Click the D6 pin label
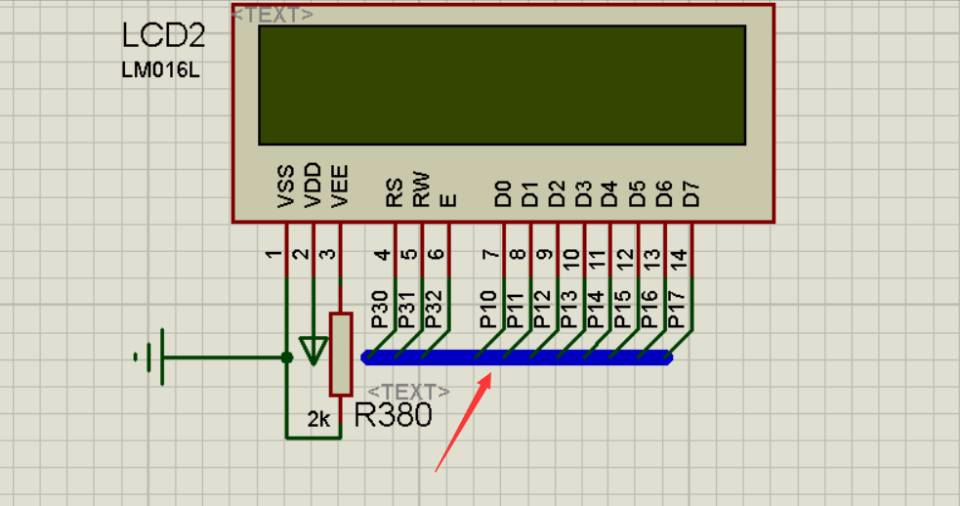Screen dimensions: 960x506 click(x=664, y=194)
